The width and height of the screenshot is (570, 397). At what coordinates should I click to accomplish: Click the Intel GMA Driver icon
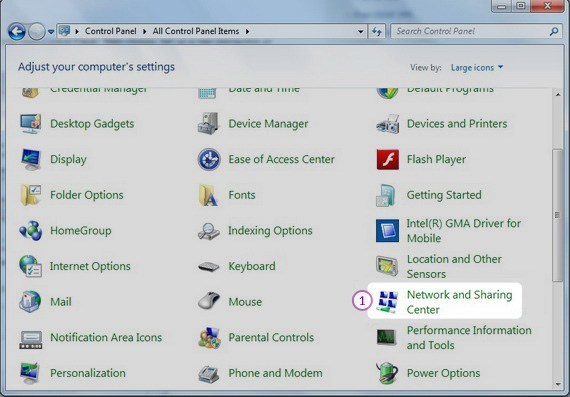tap(388, 230)
